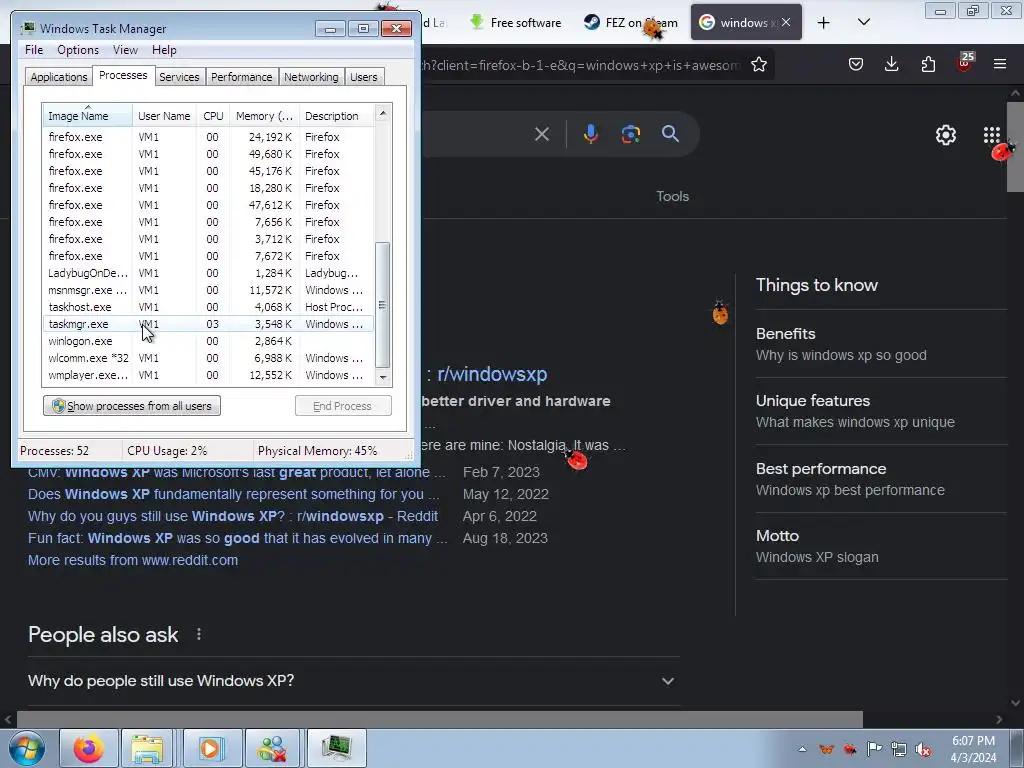The image size is (1024, 768).
Task: Click the network tray icon
Action: coord(899,749)
